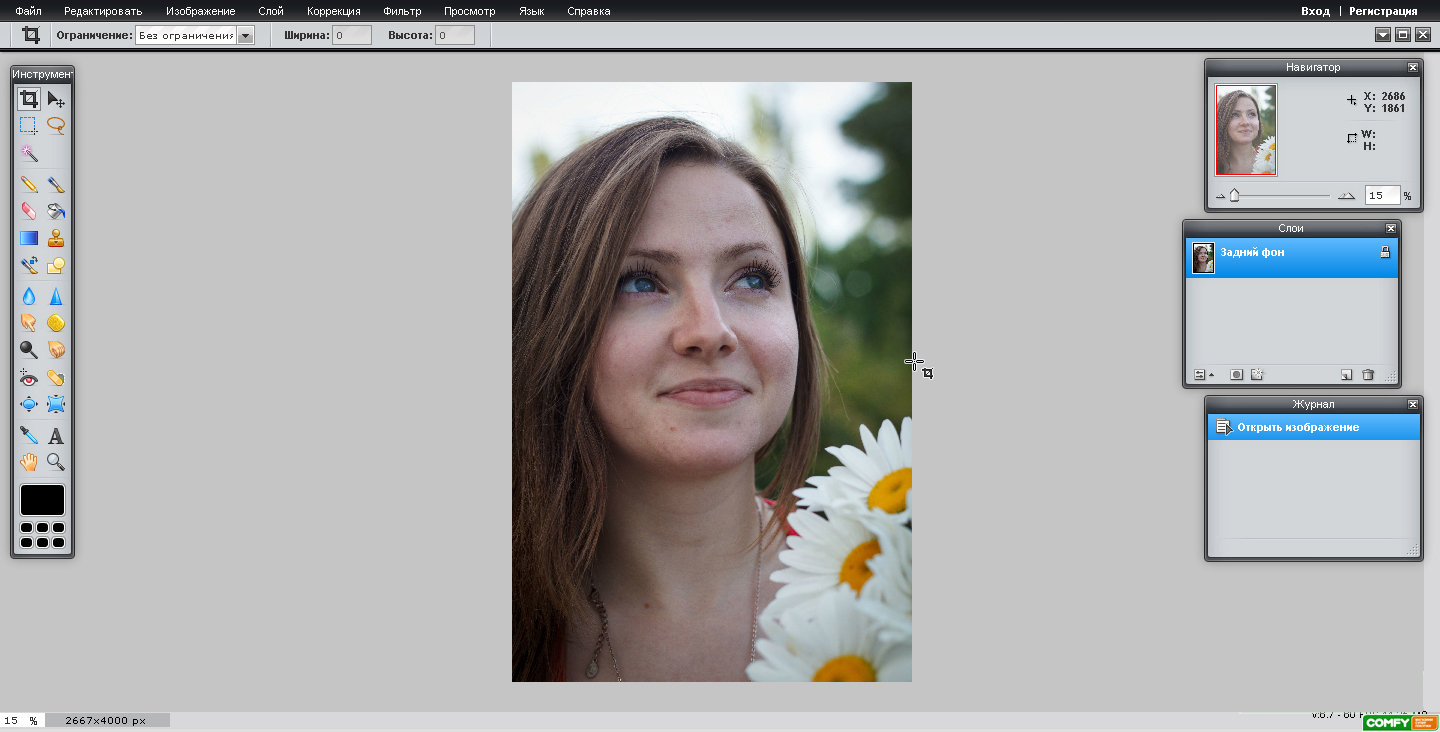Image resolution: width=1440 pixels, height=732 pixels.
Task: Click the navigator zoom percentage field
Action: coord(1382,196)
